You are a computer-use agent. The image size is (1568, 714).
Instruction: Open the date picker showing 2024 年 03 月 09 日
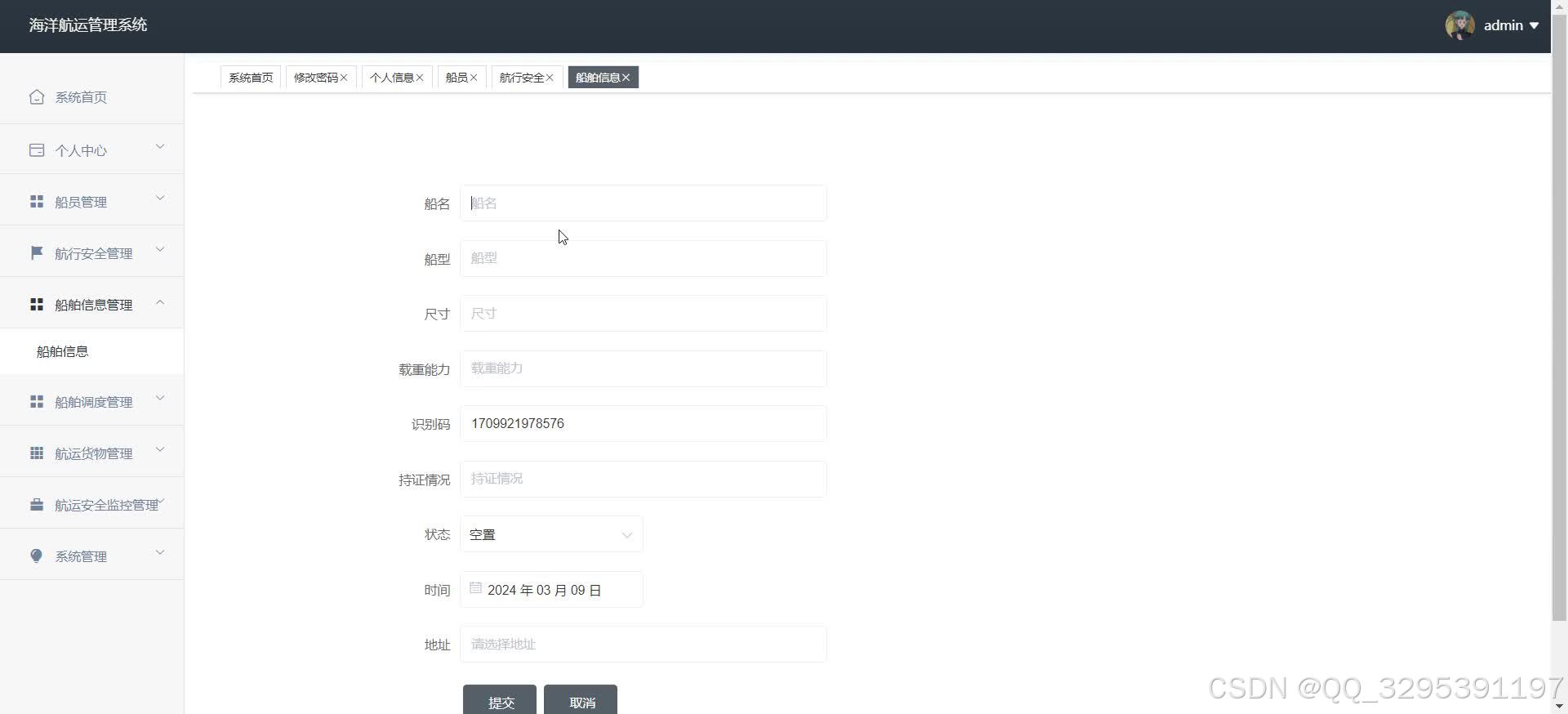coord(551,590)
